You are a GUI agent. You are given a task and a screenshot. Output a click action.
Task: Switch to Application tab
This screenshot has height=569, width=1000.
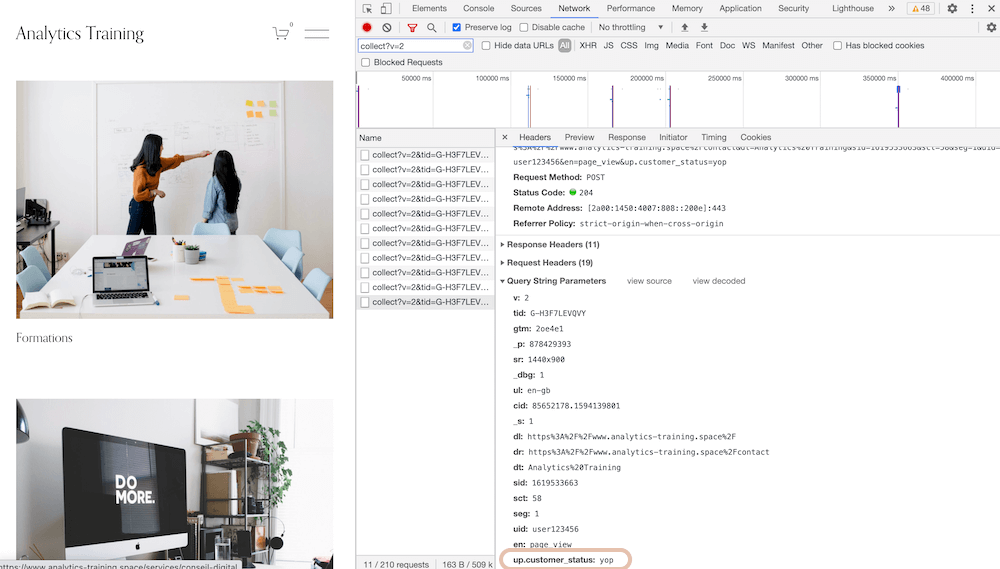pyautogui.click(x=740, y=8)
